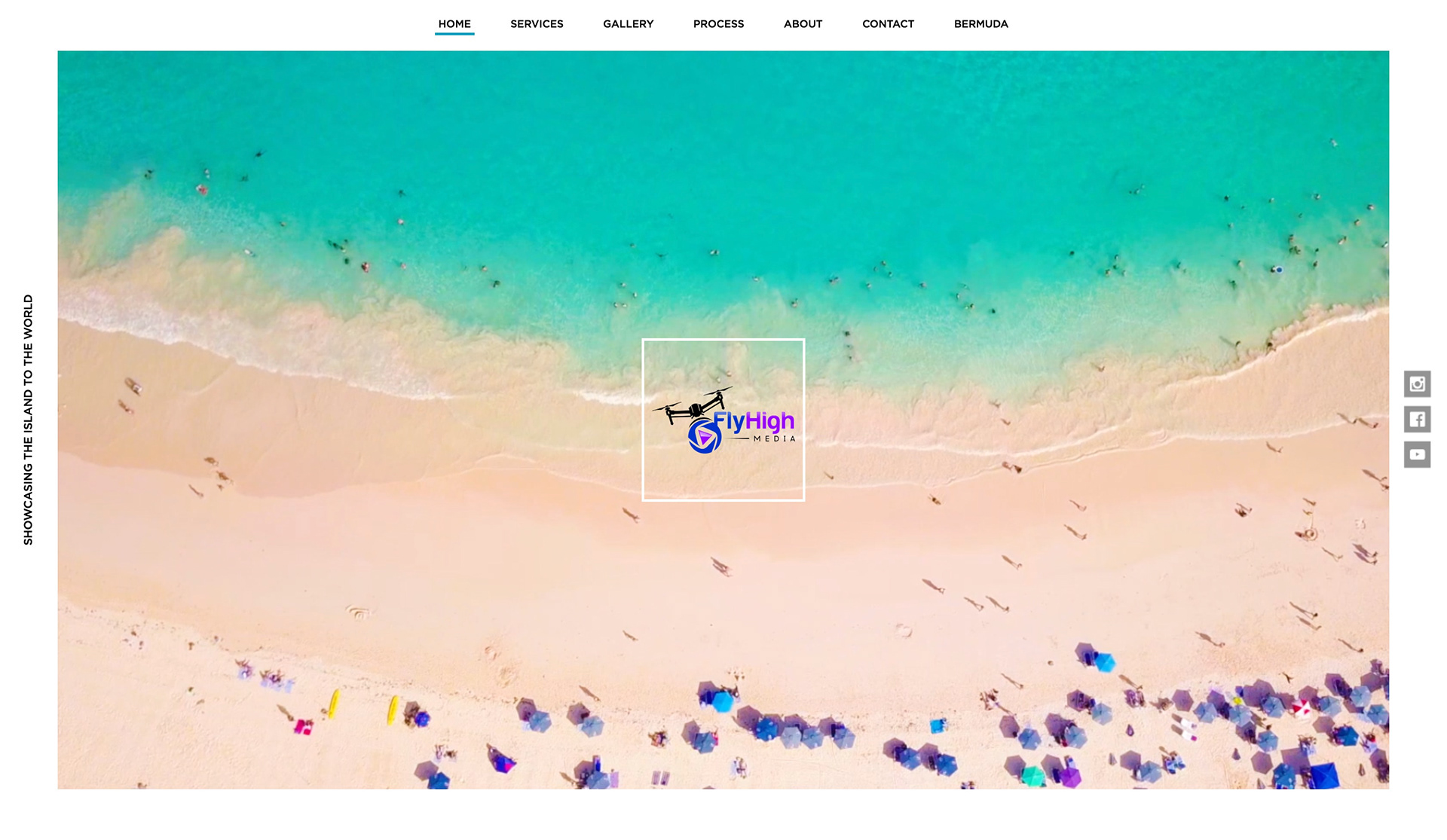
Task: Go to the Contact page
Action: 888,24
